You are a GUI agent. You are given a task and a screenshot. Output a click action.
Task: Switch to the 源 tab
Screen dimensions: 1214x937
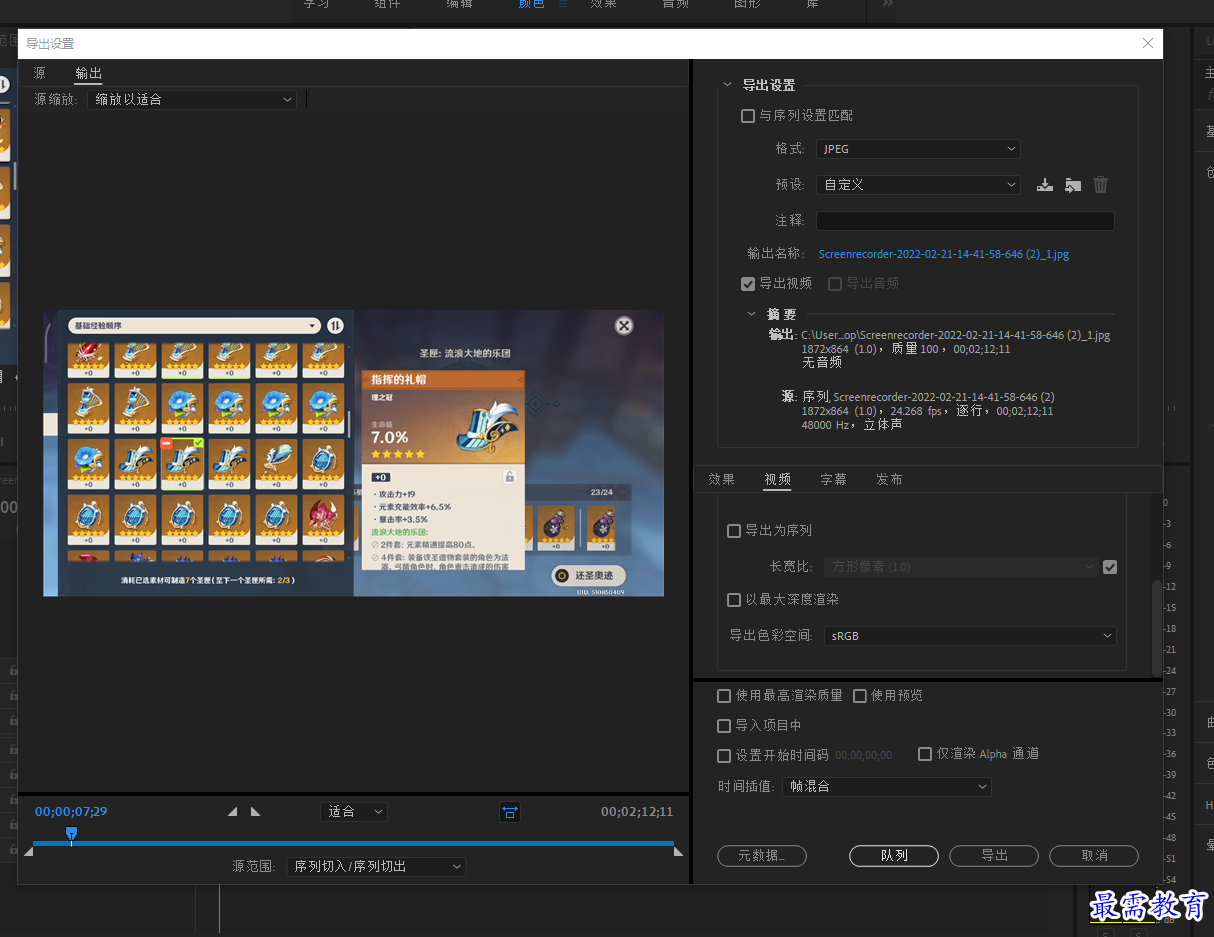tap(39, 74)
